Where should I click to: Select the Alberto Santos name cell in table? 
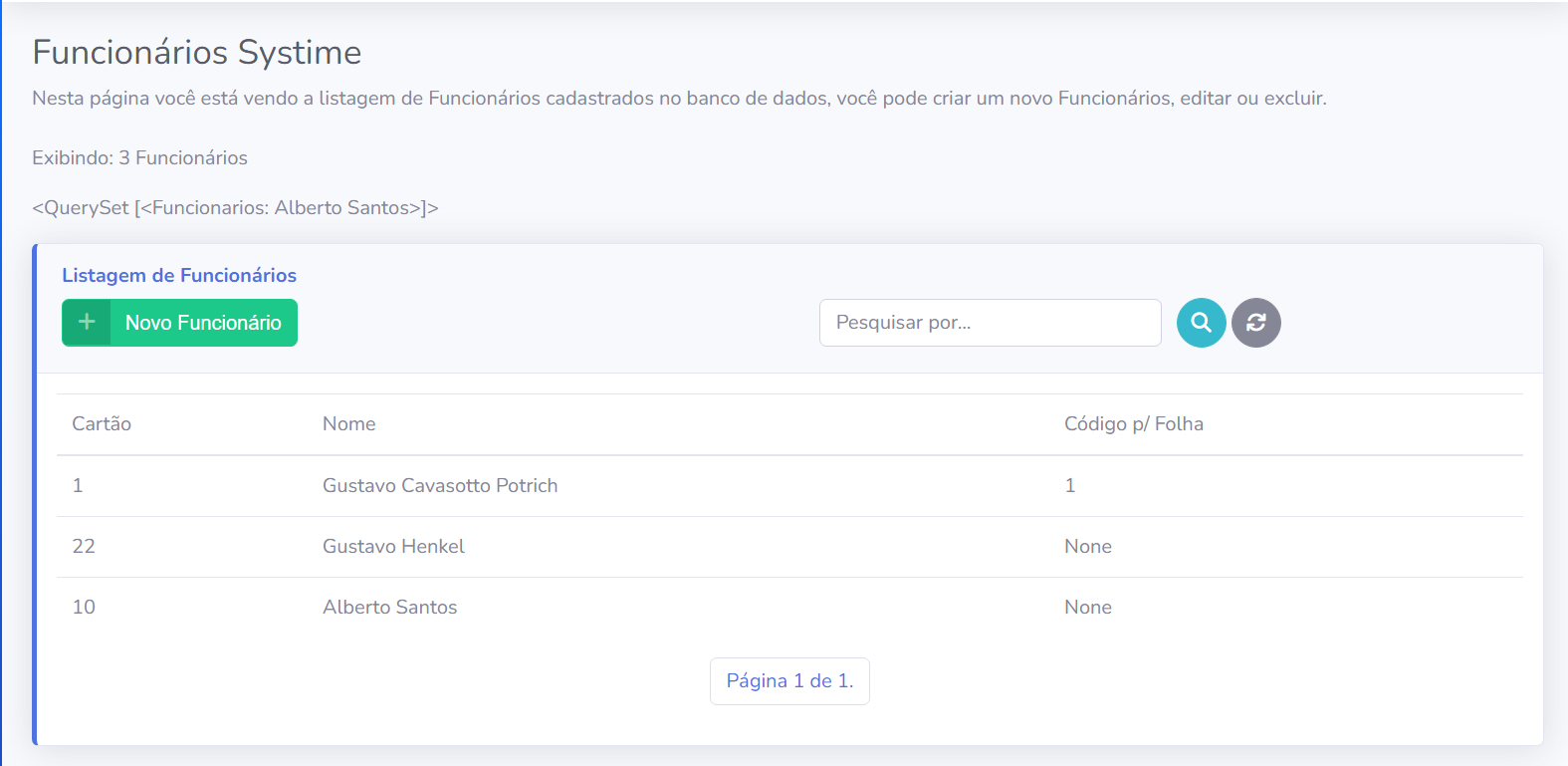click(x=390, y=607)
